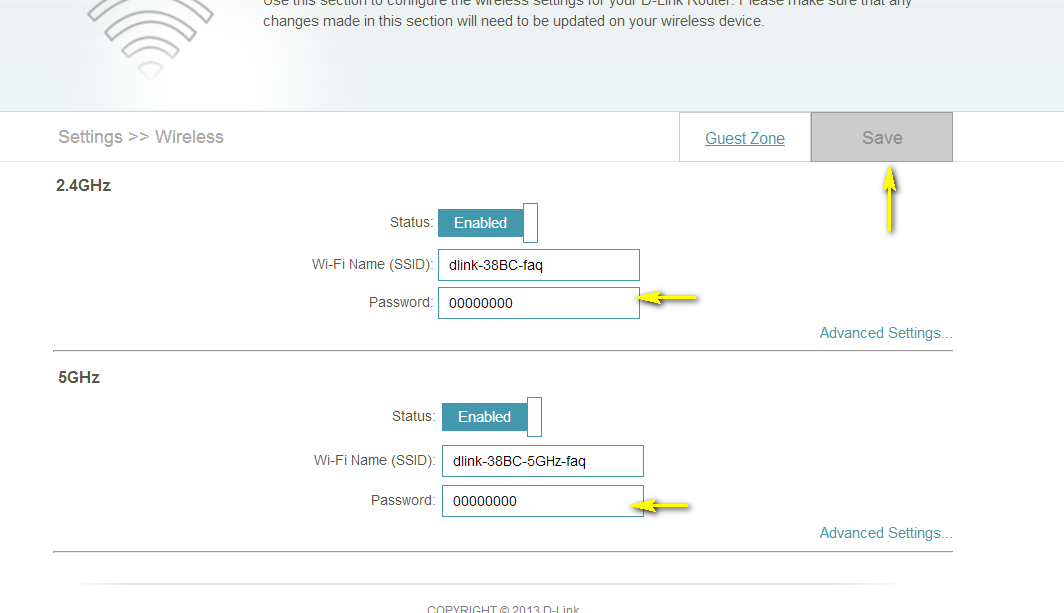The image size is (1064, 613).
Task: Expand 5GHz Advanced Settings
Action: 885,533
